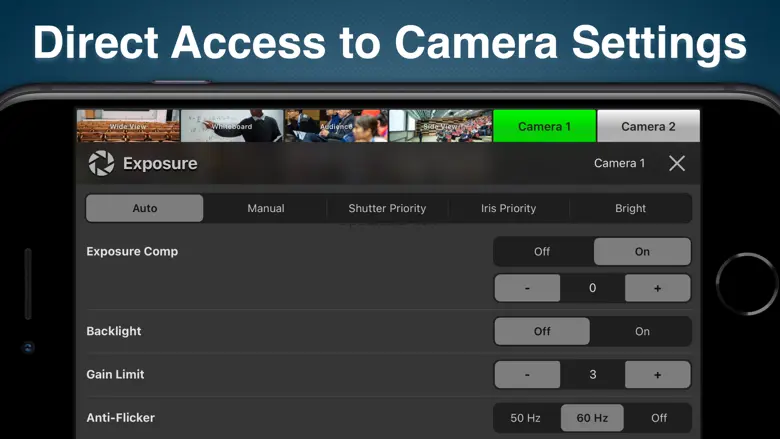780x439 pixels.
Task: Set Anti-Flicker to 50 Hz
Action: tap(525, 417)
